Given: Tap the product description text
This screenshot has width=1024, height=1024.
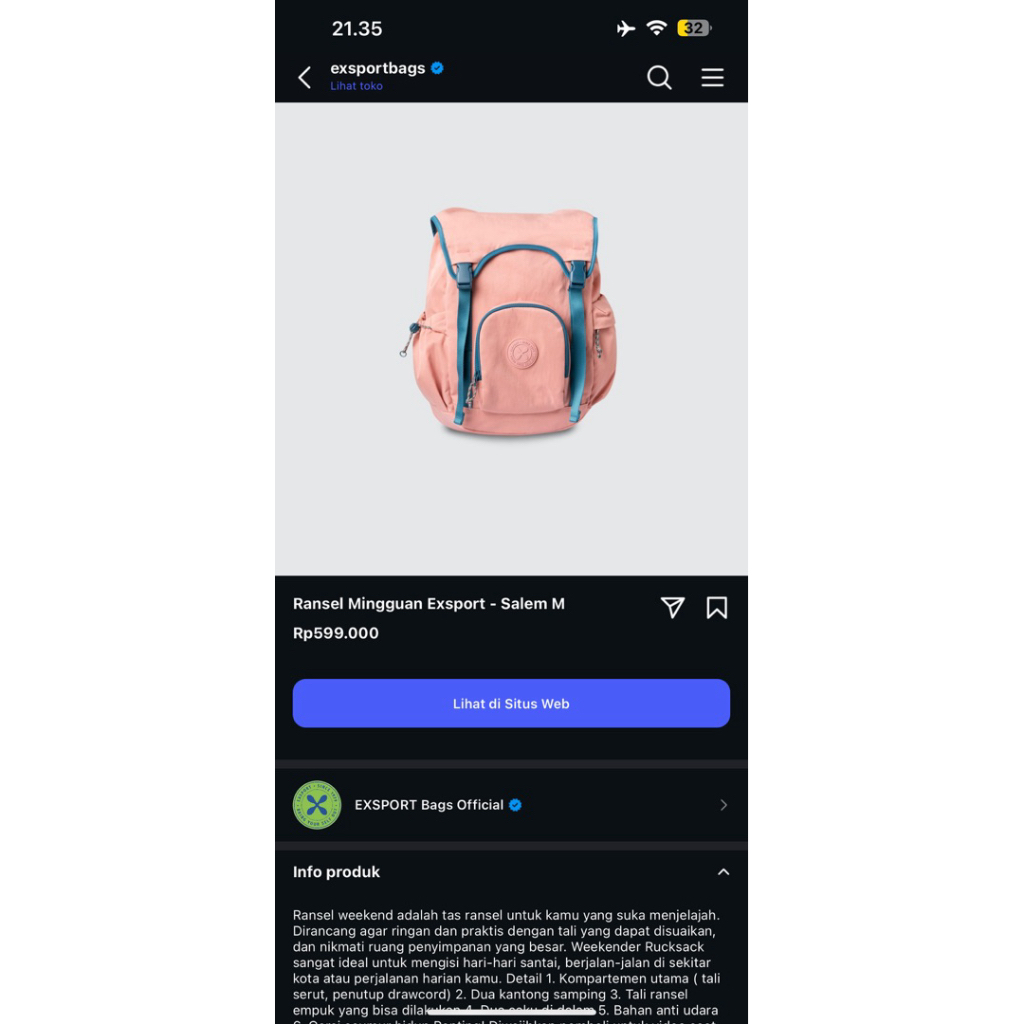Looking at the screenshot, I should click(507, 963).
